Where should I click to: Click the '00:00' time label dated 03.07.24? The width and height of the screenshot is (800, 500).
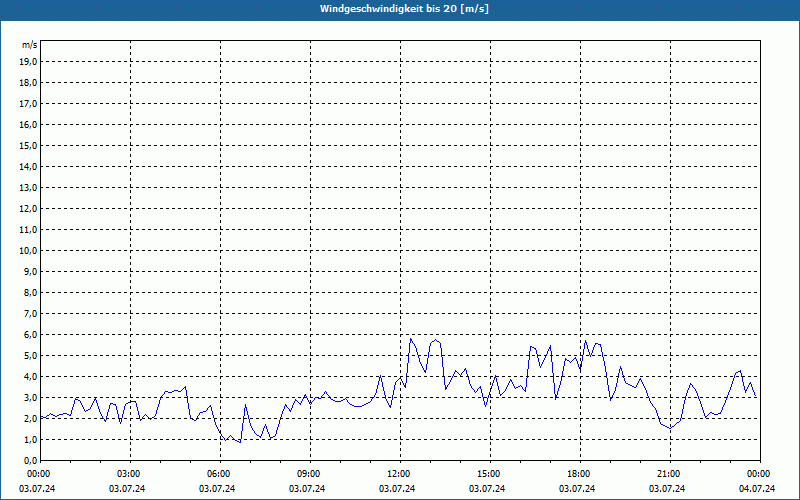[x=37, y=474]
